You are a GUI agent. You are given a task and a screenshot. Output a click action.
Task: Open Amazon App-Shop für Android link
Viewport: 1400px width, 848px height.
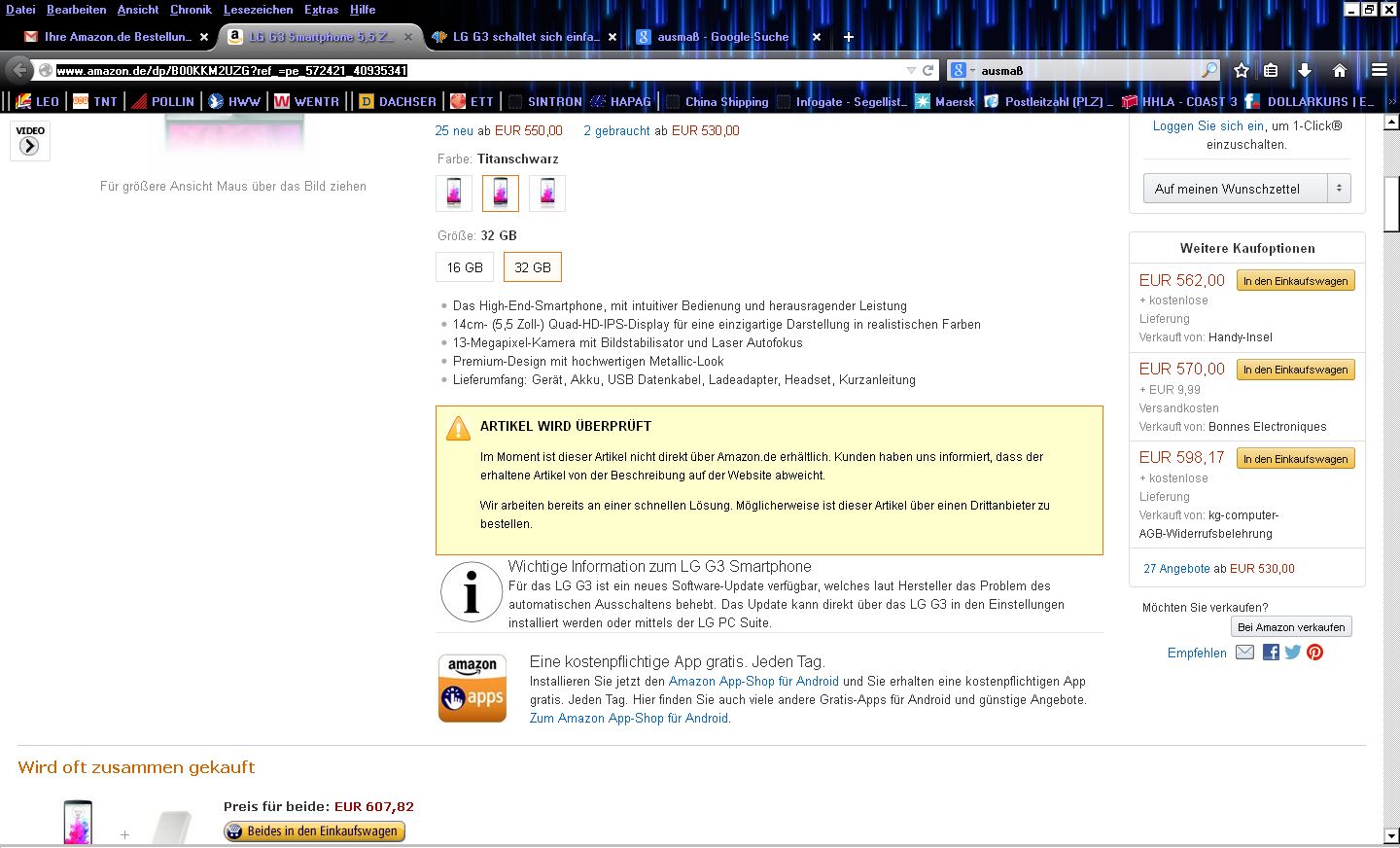point(753,682)
